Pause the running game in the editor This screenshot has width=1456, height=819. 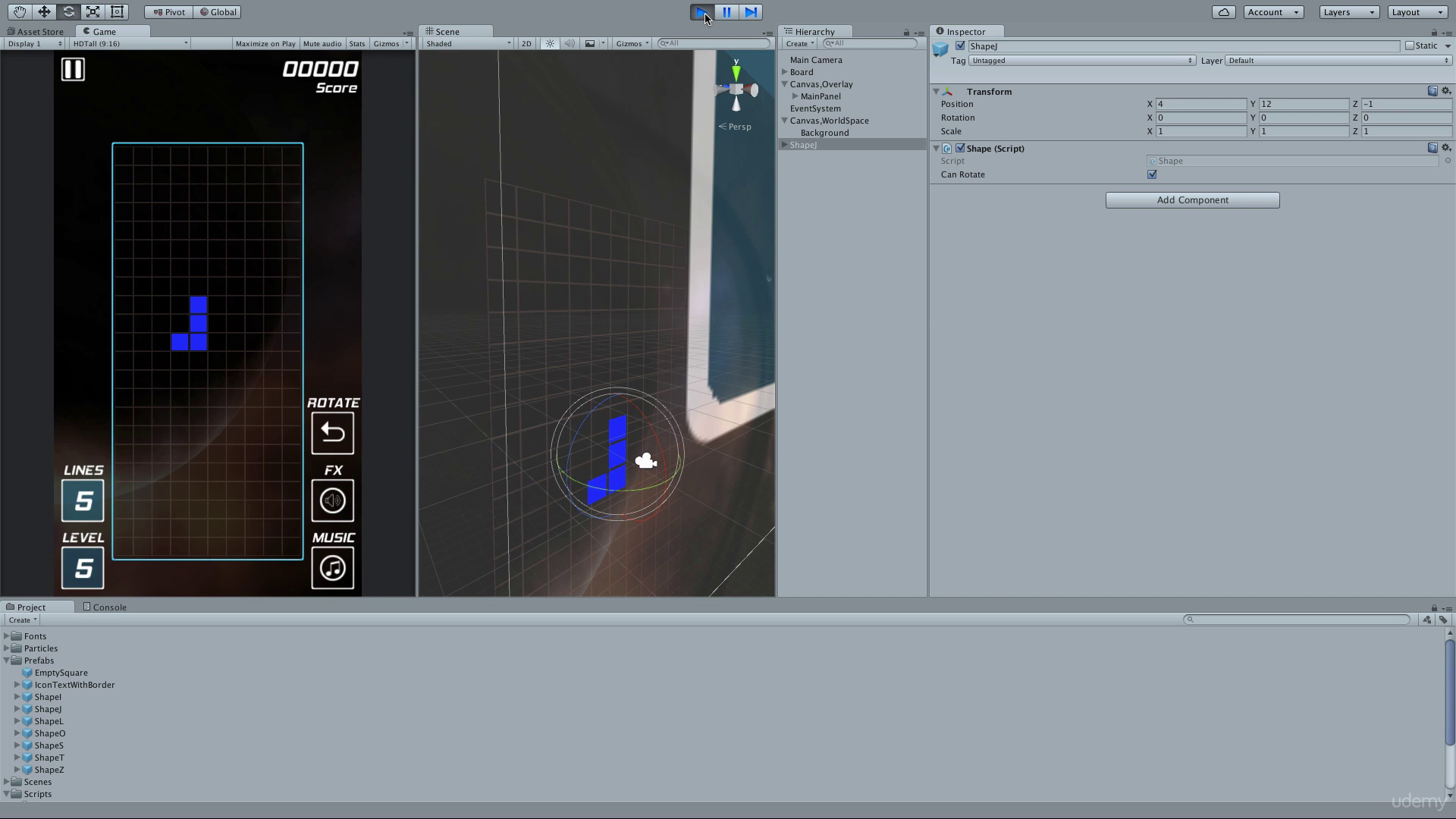[x=726, y=12]
